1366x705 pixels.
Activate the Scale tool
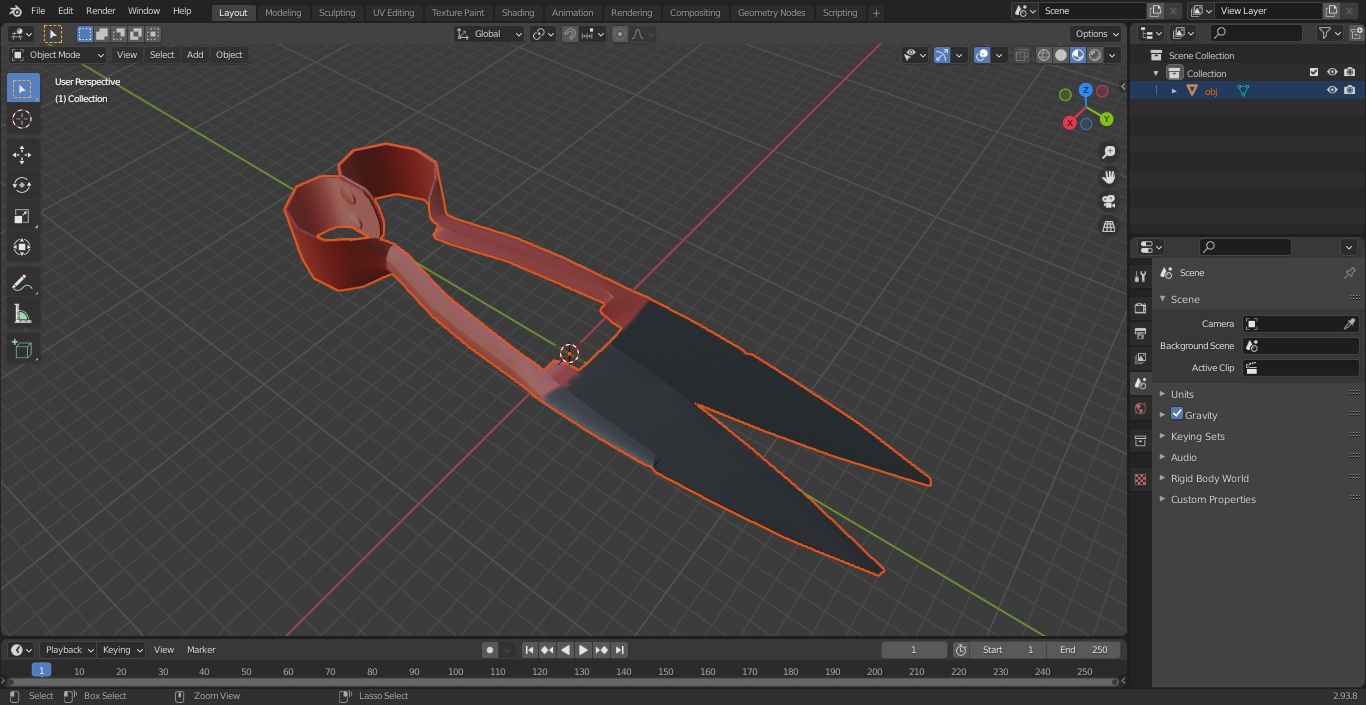[x=22, y=216]
